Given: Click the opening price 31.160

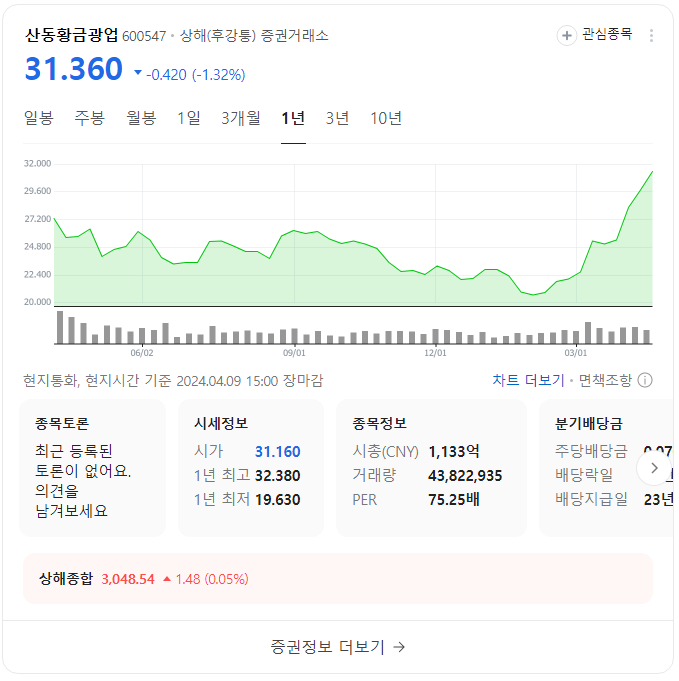Looking at the screenshot, I should (278, 452).
